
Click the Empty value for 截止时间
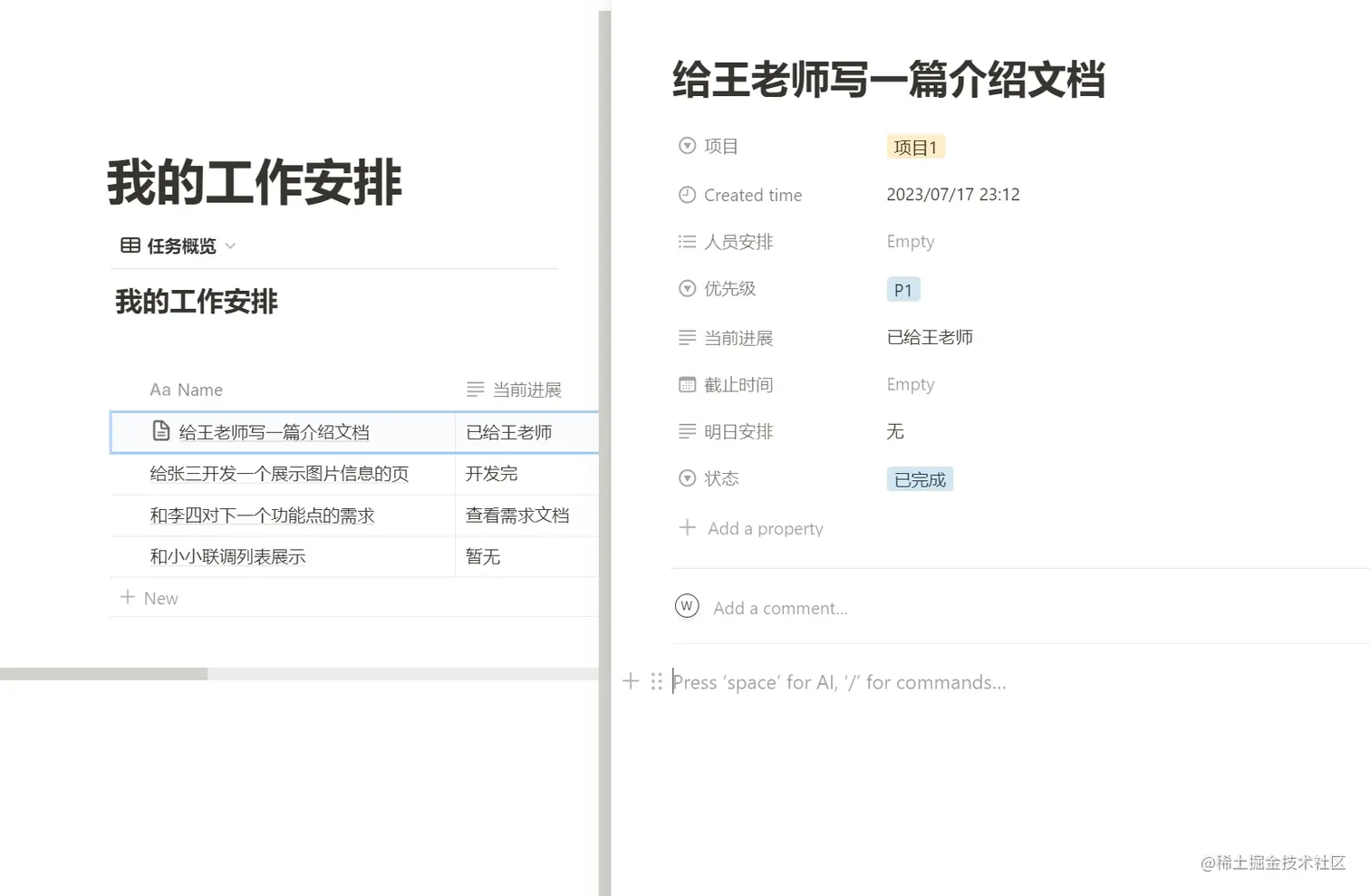point(911,385)
